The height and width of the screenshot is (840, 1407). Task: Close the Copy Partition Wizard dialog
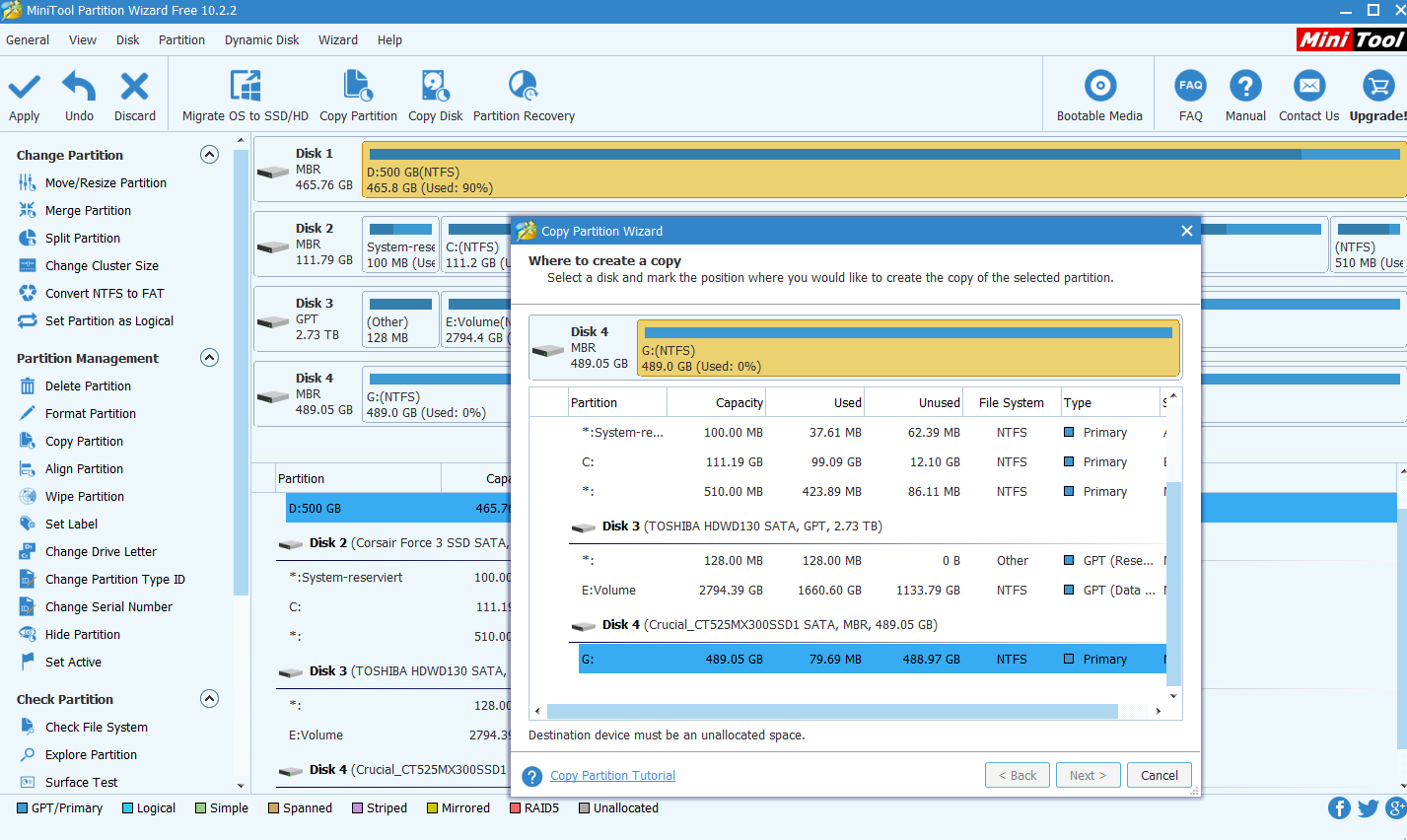pos(1187,231)
